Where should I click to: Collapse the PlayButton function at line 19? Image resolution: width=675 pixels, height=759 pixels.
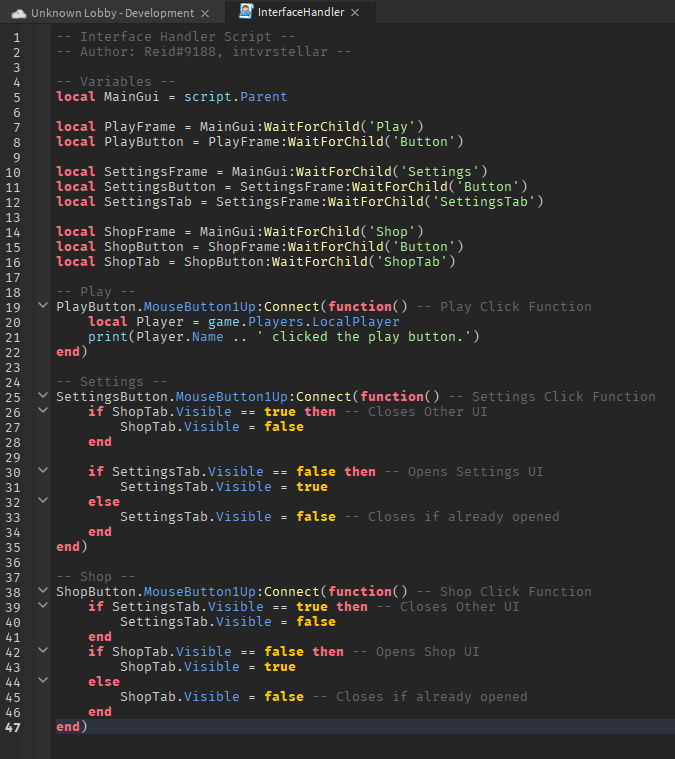pos(43,305)
